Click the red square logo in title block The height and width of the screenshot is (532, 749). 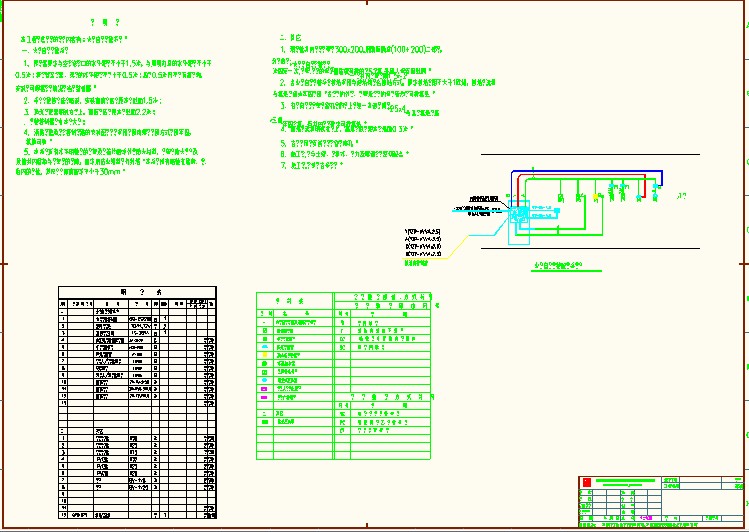[x=586, y=483]
